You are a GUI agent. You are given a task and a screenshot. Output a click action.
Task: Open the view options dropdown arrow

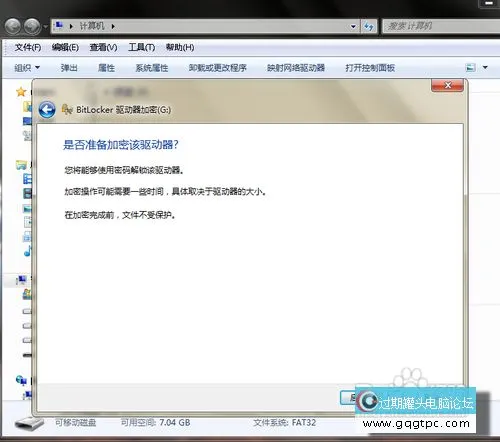coord(485,68)
